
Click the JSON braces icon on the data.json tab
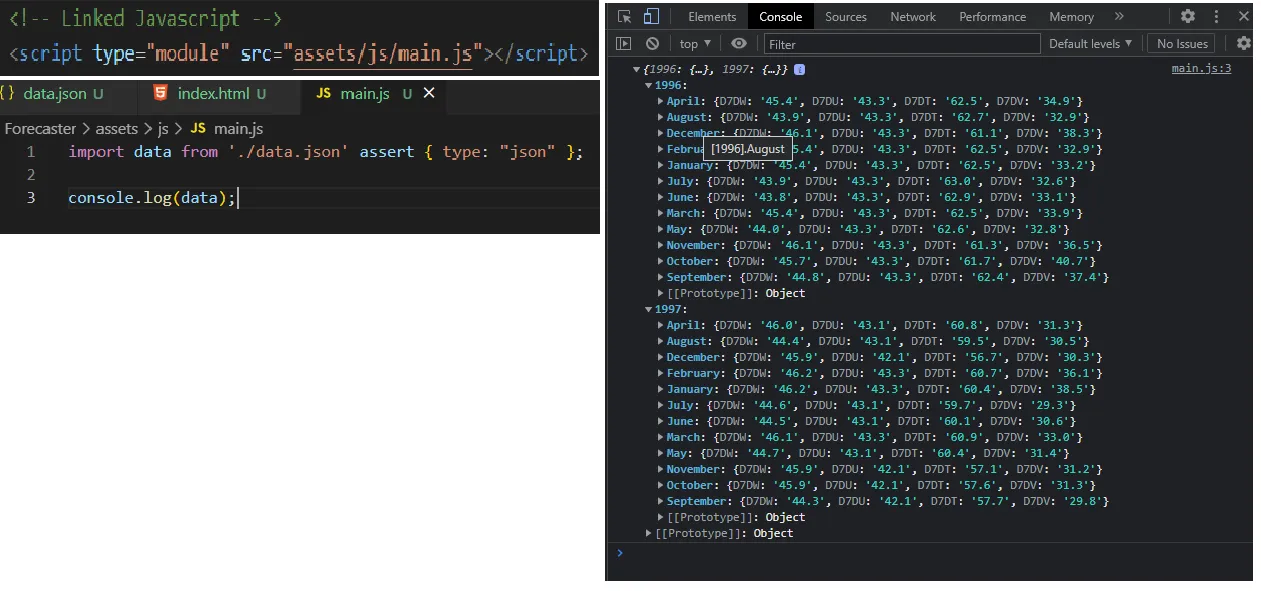point(7,93)
